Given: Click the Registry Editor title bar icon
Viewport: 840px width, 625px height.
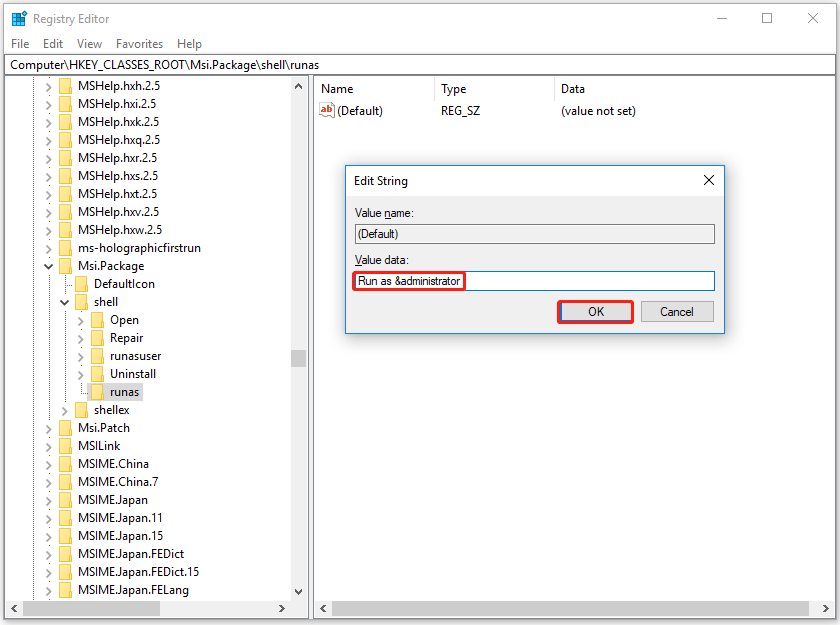Looking at the screenshot, I should pos(18,17).
